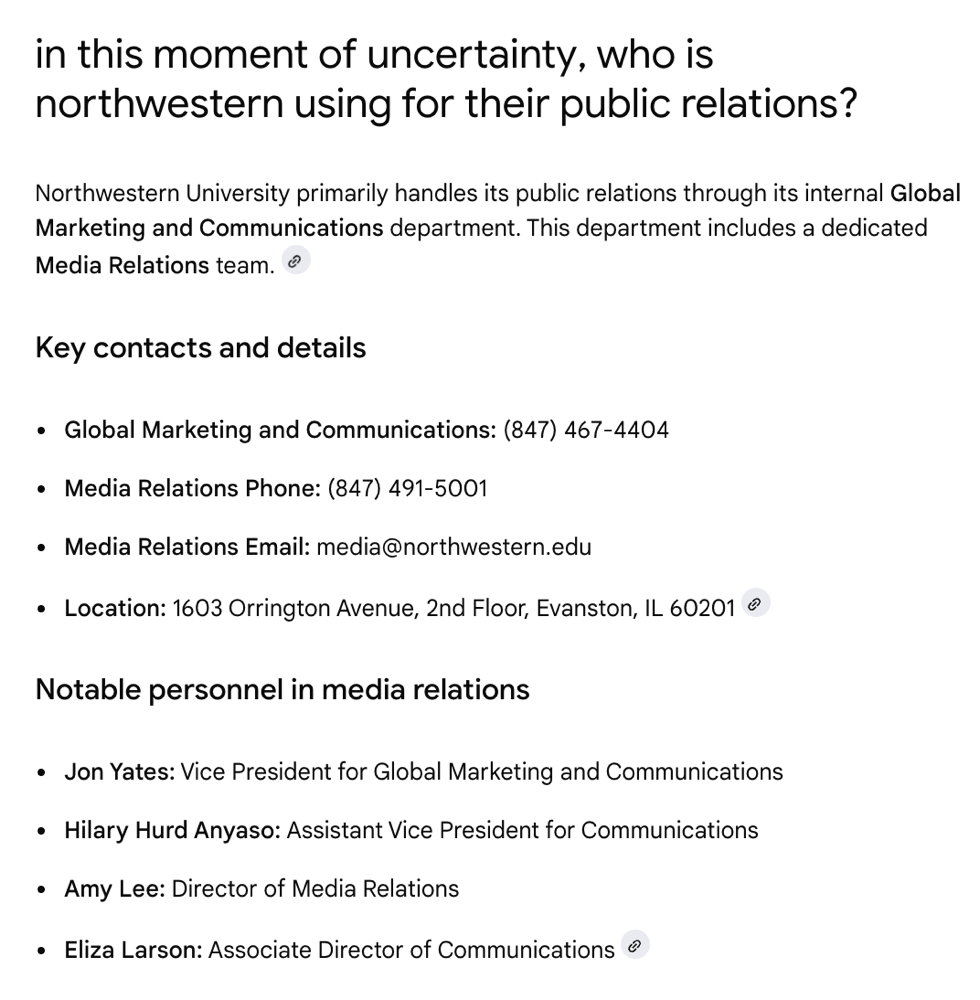
Task: Click the bold Media Relations Email label
Action: coord(187,547)
